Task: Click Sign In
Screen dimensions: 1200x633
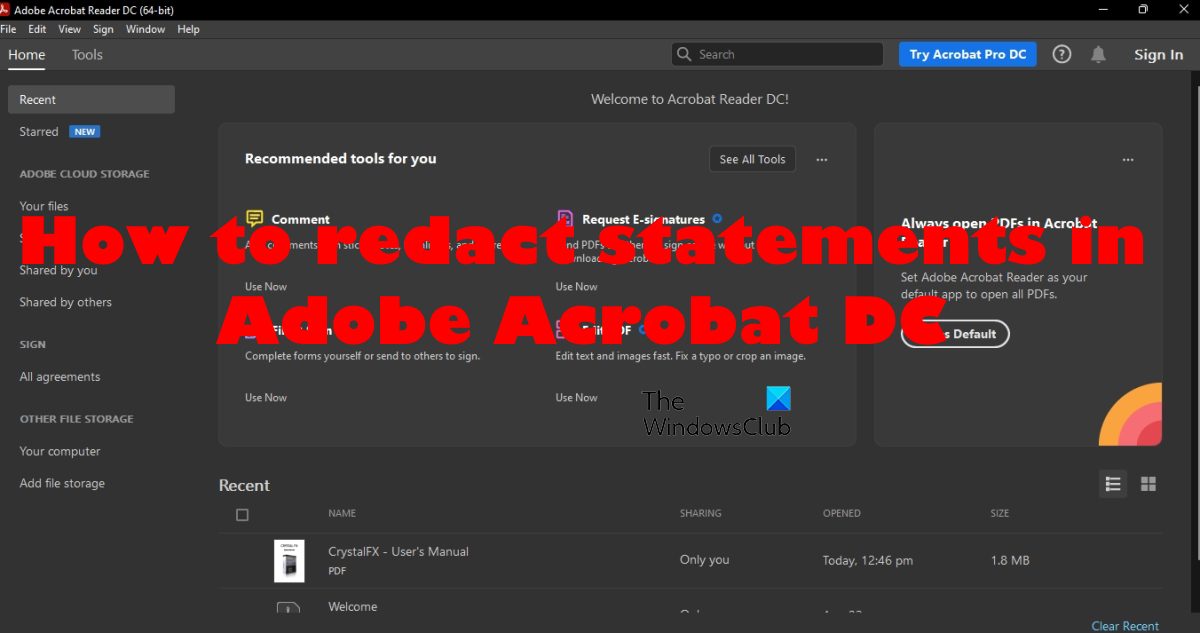Action: click(1158, 54)
